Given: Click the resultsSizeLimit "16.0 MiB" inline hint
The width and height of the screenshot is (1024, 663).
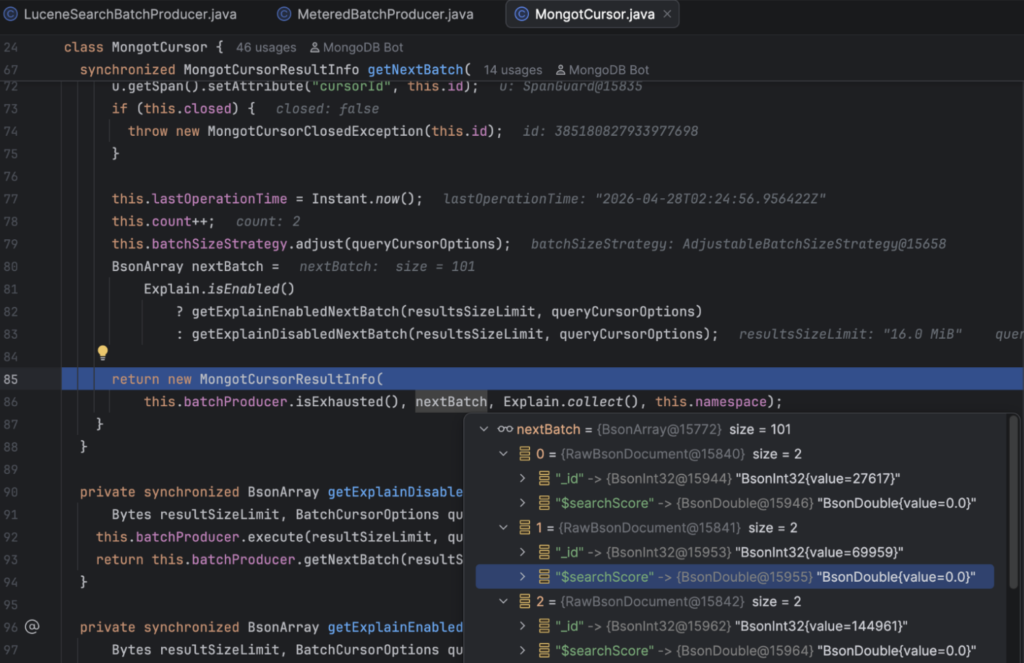Looking at the screenshot, I should (850, 334).
